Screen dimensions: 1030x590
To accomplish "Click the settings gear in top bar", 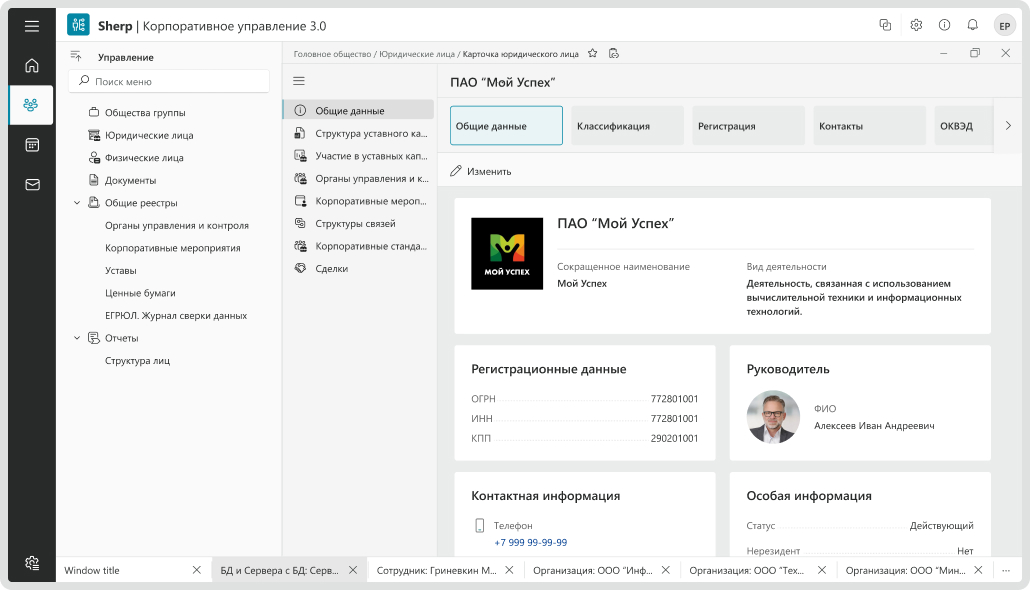I will (x=916, y=26).
